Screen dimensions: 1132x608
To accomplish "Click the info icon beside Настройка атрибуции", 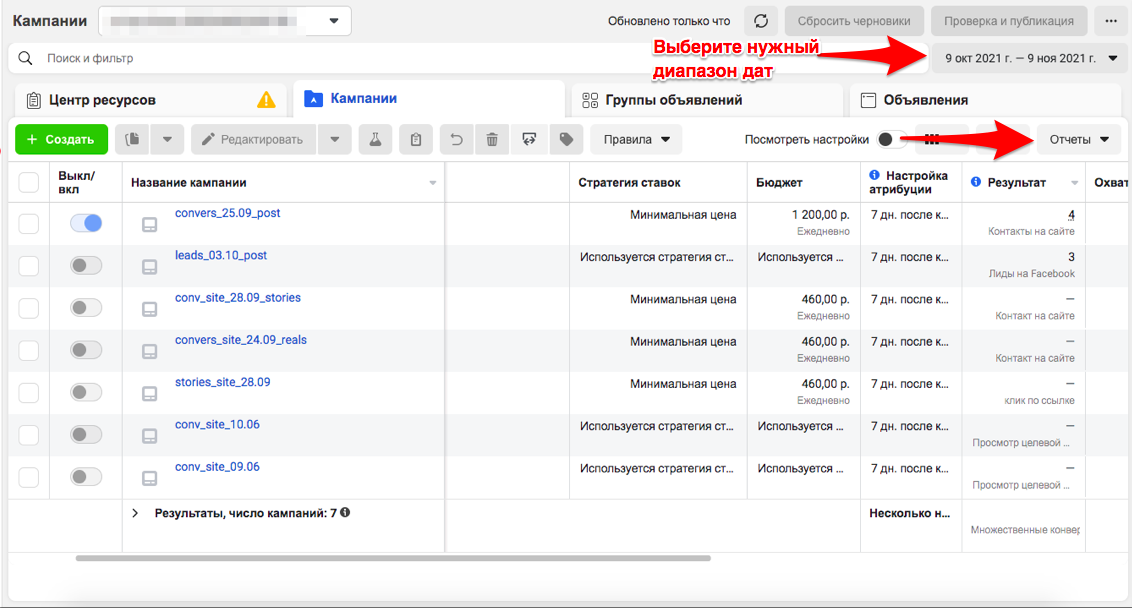I will (x=874, y=175).
